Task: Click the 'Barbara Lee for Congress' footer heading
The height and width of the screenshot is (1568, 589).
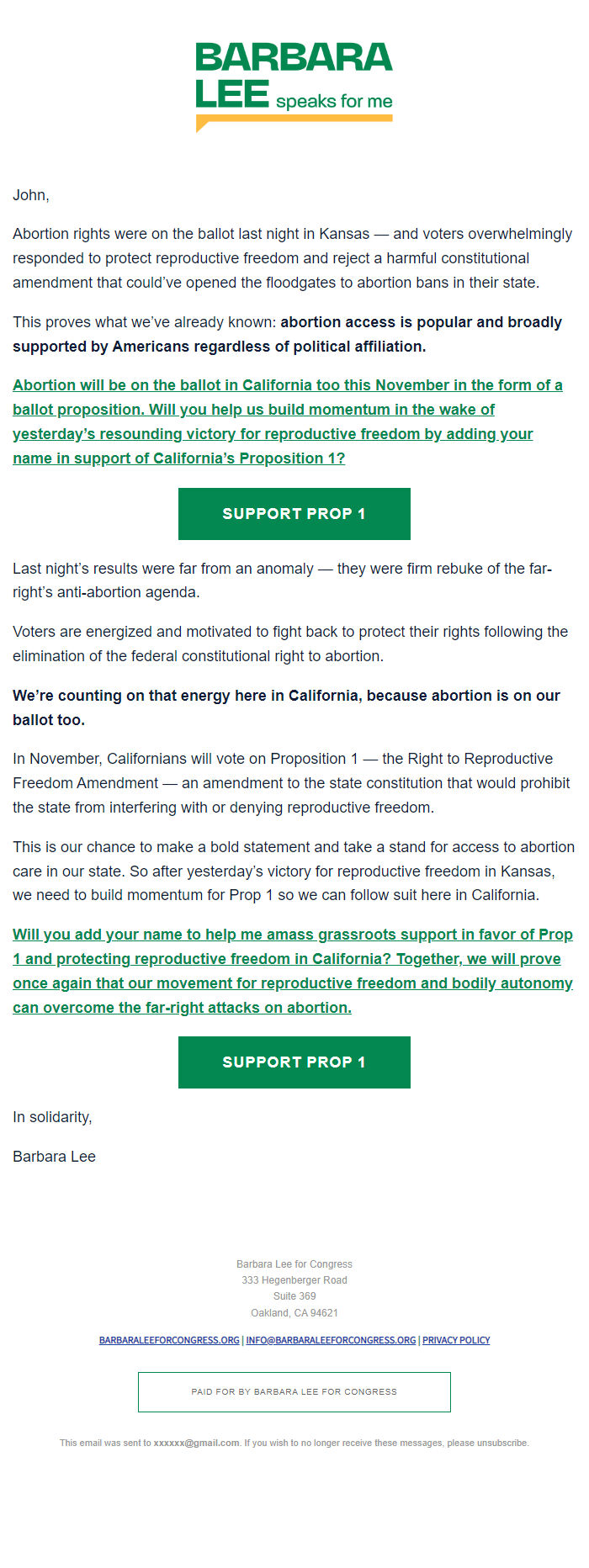Action: pyautogui.click(x=294, y=1264)
